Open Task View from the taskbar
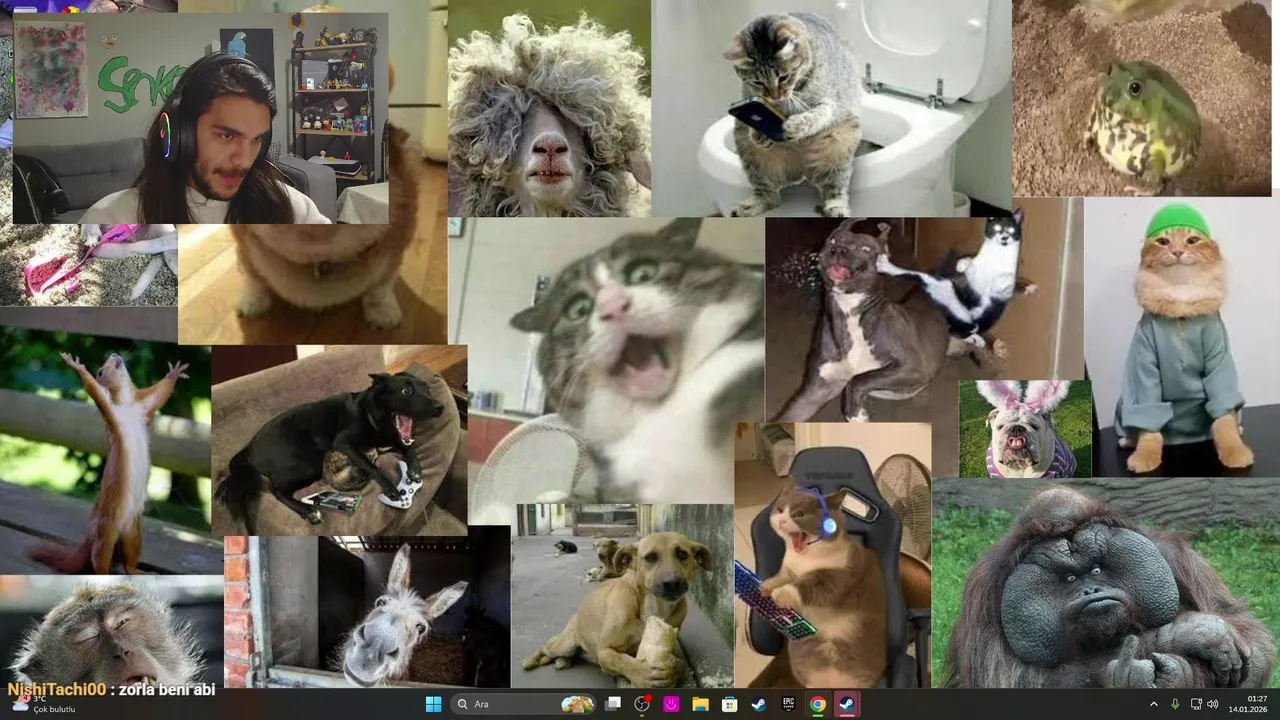The image size is (1280, 720). point(613,704)
